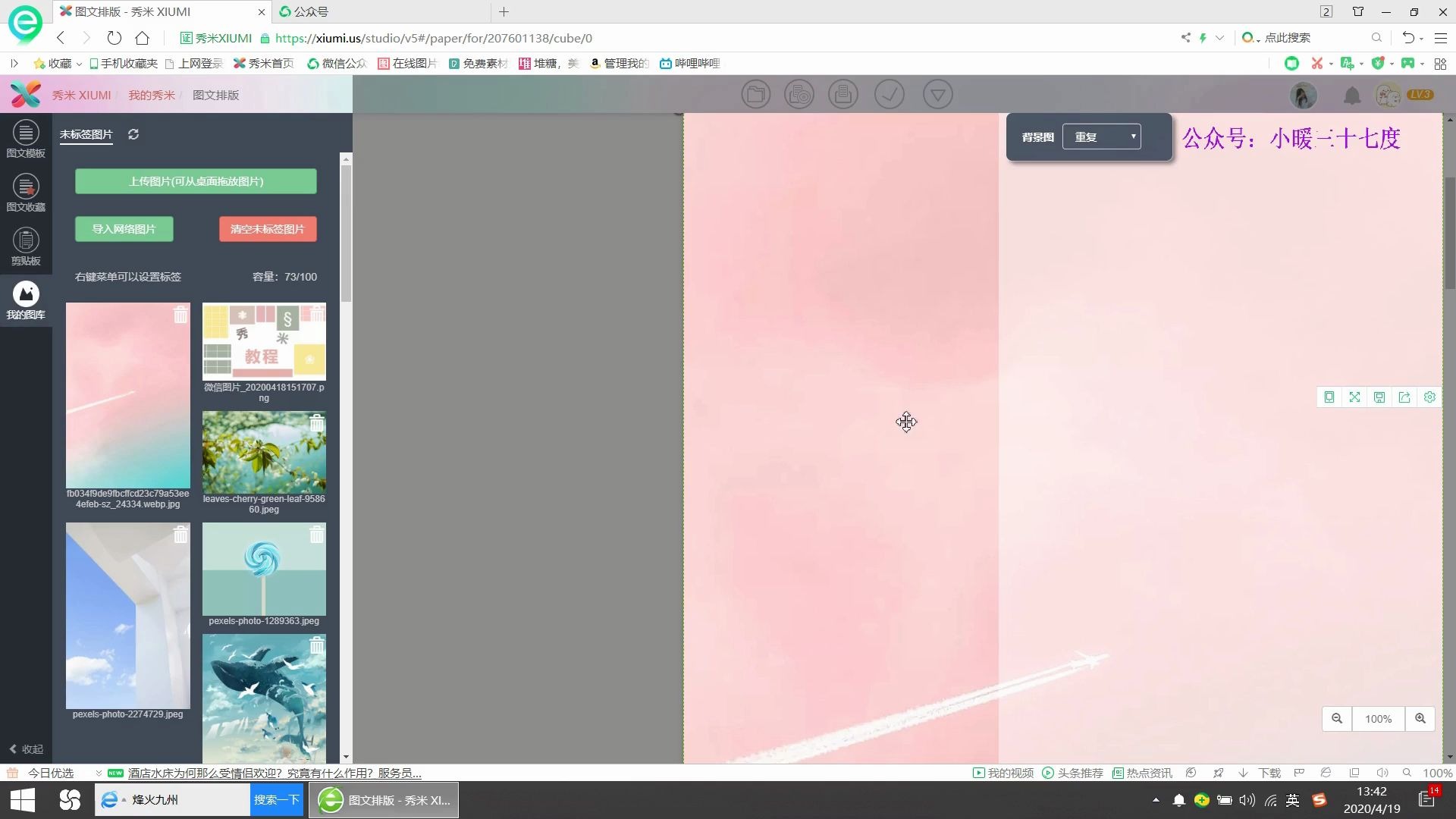Click the folder open icon in top toolbar
Image resolution: width=1456 pixels, height=819 pixels.
point(755,95)
